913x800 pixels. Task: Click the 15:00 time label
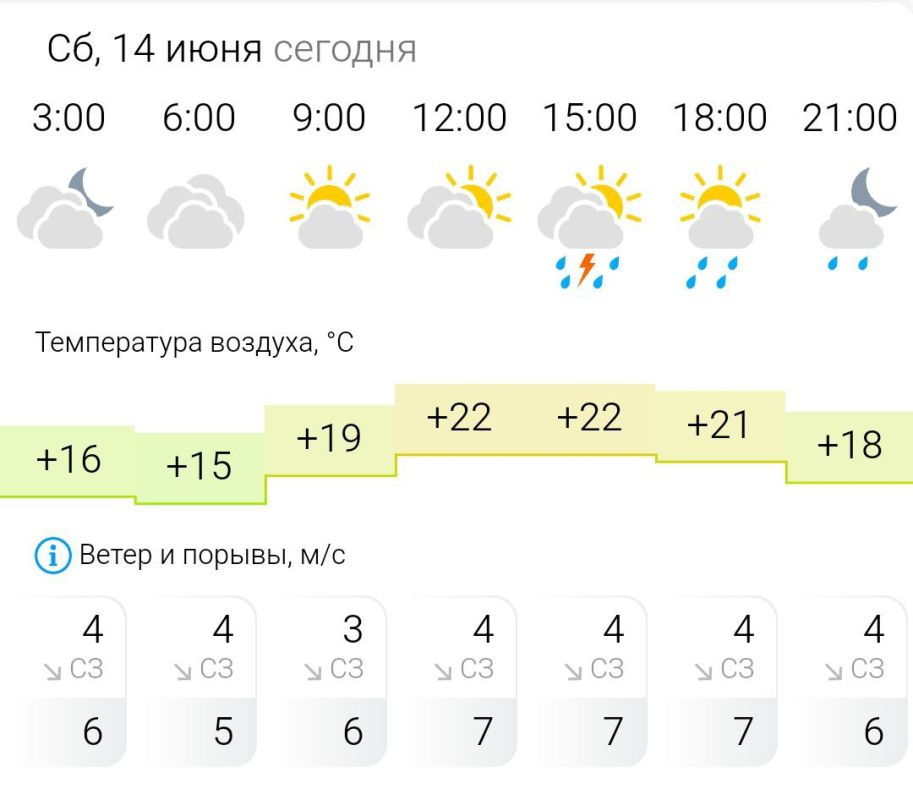click(589, 118)
